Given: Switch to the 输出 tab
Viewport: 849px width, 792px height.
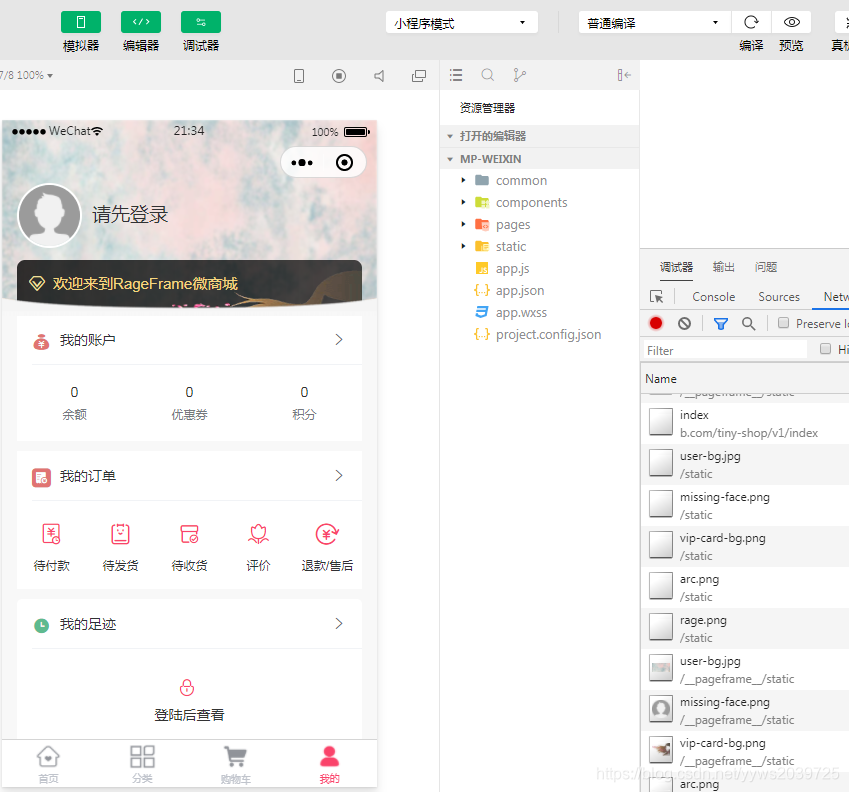Looking at the screenshot, I should (723, 267).
